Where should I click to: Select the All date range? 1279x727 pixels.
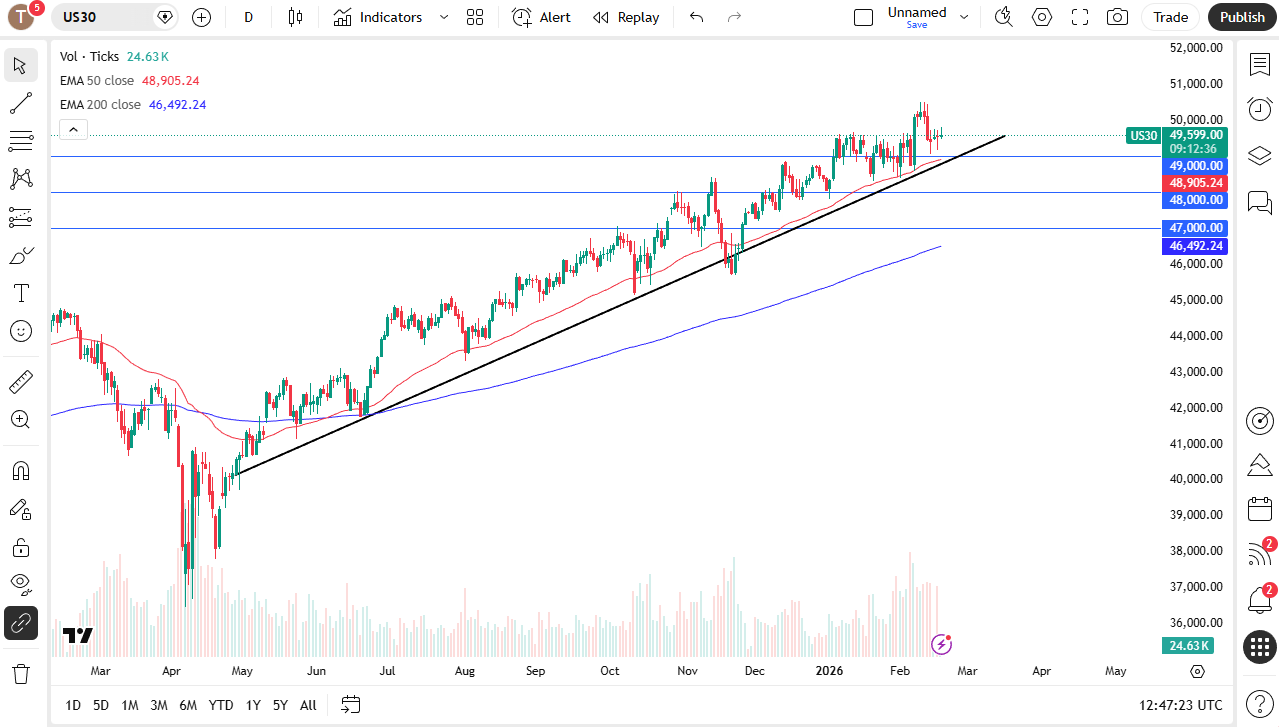click(308, 705)
